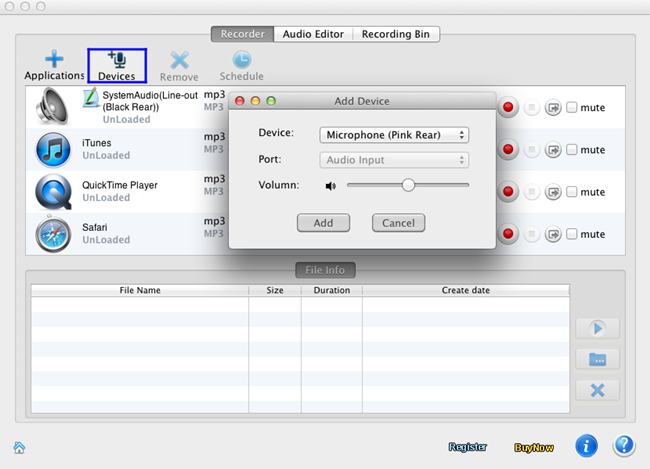Open export options for QuickTime Player
Image resolution: width=650 pixels, height=469 pixels.
coord(553,192)
